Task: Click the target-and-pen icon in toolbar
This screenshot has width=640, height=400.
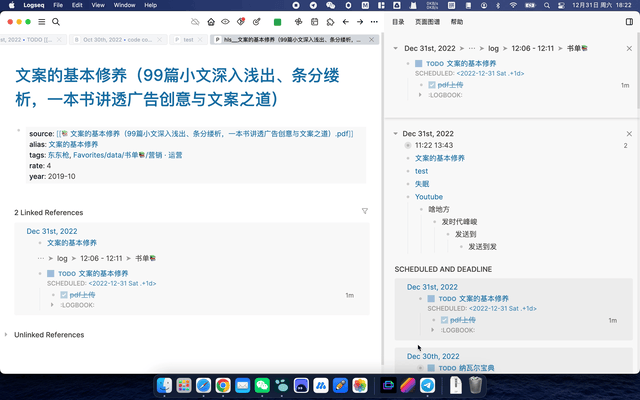Action: click(256, 22)
